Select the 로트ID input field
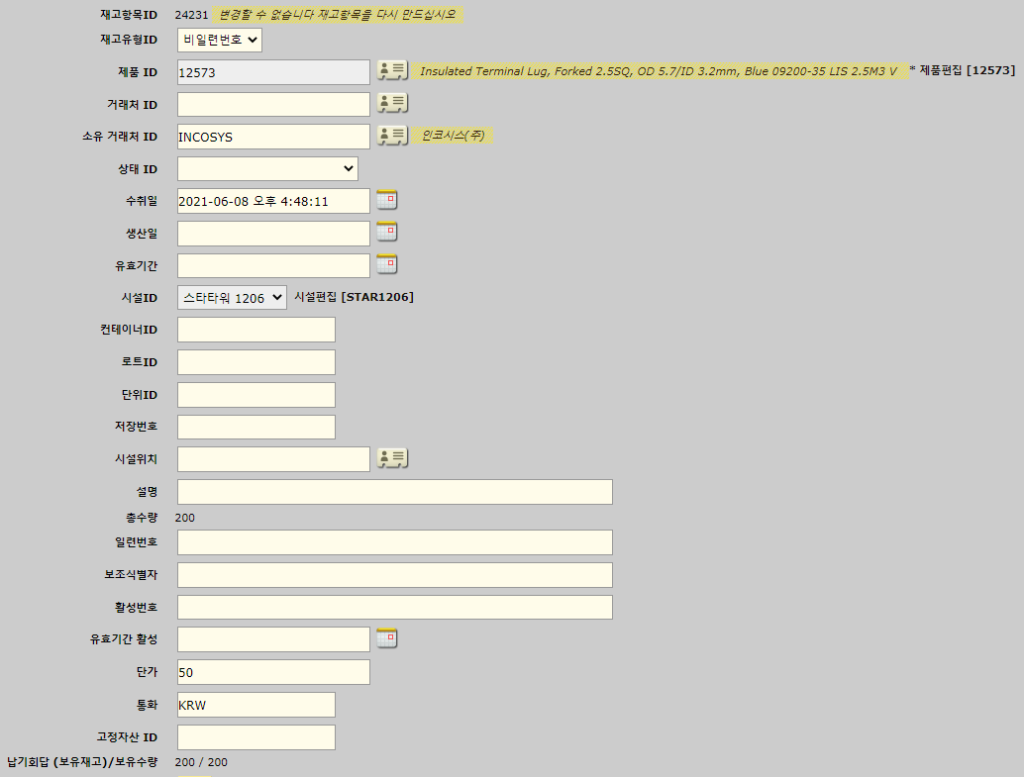The width and height of the screenshot is (1024, 777). click(256, 362)
